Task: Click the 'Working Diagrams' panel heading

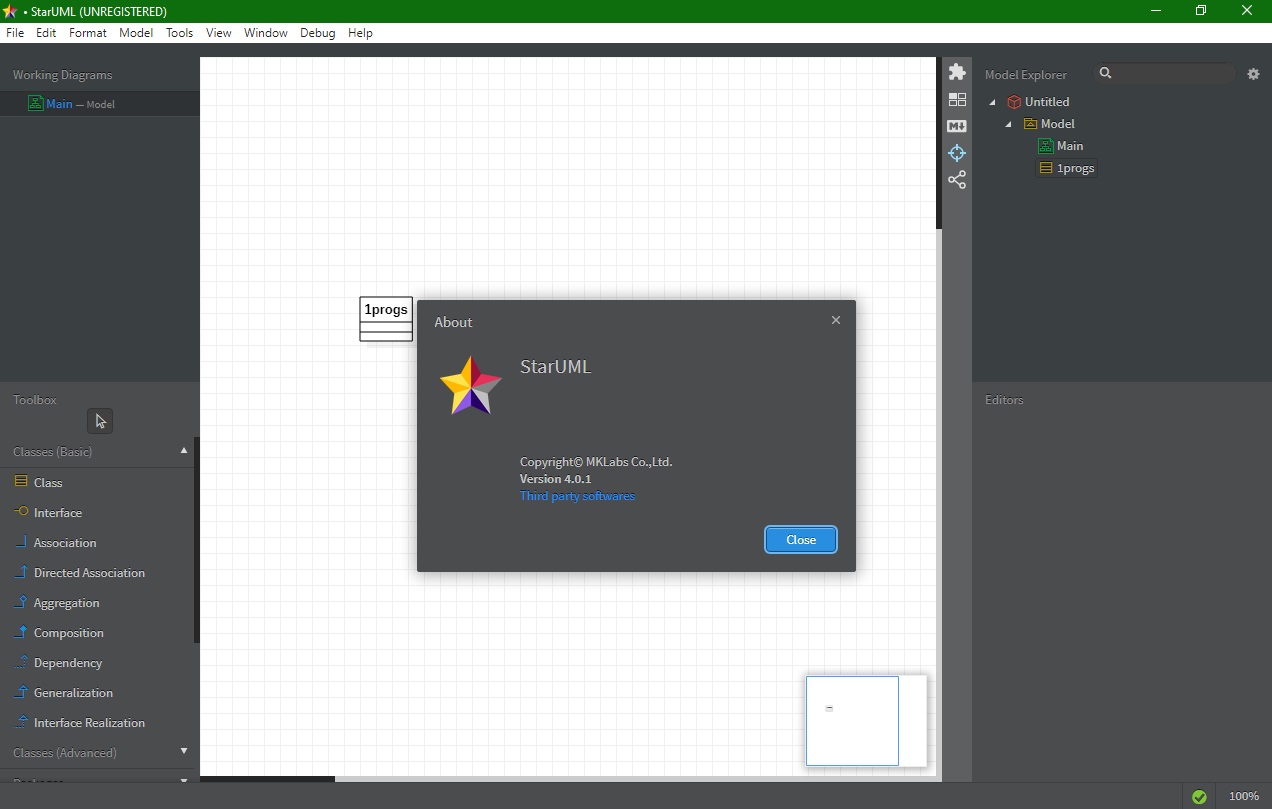Action: click(x=62, y=75)
